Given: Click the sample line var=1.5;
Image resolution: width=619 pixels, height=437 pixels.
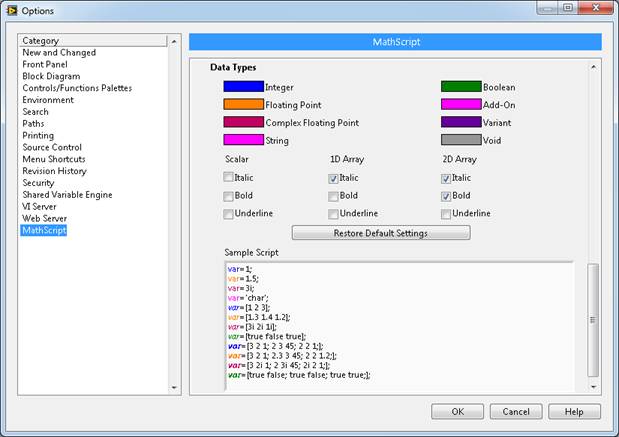Looking at the screenshot, I should pos(243,279).
